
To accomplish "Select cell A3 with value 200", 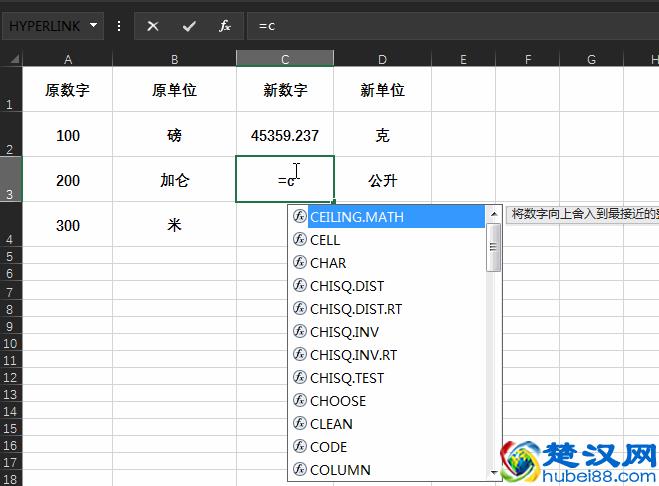I will 68,180.
